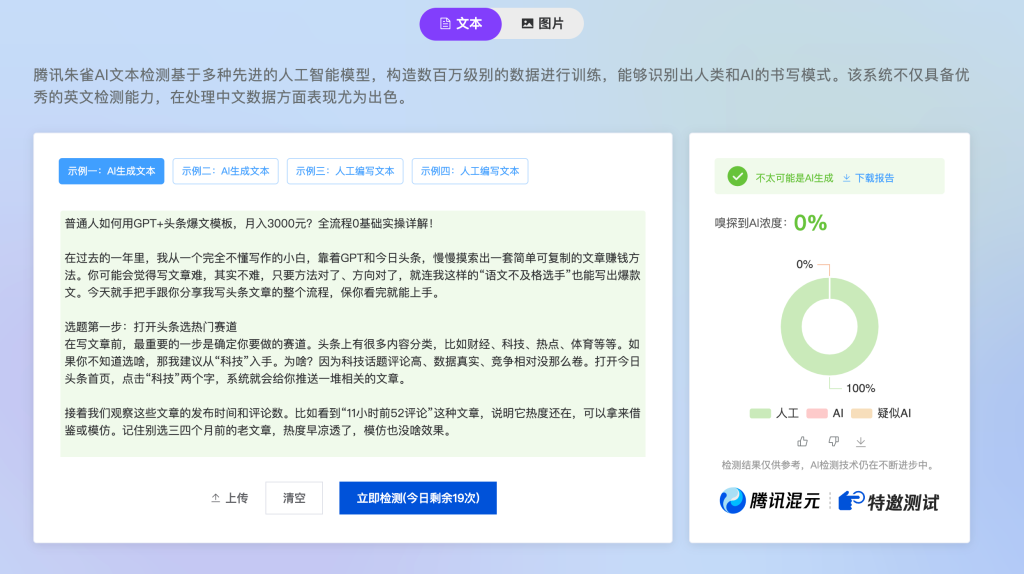Viewport: 1024px width, 574px height.
Task: Click the 100% chart label
Action: coord(861,389)
